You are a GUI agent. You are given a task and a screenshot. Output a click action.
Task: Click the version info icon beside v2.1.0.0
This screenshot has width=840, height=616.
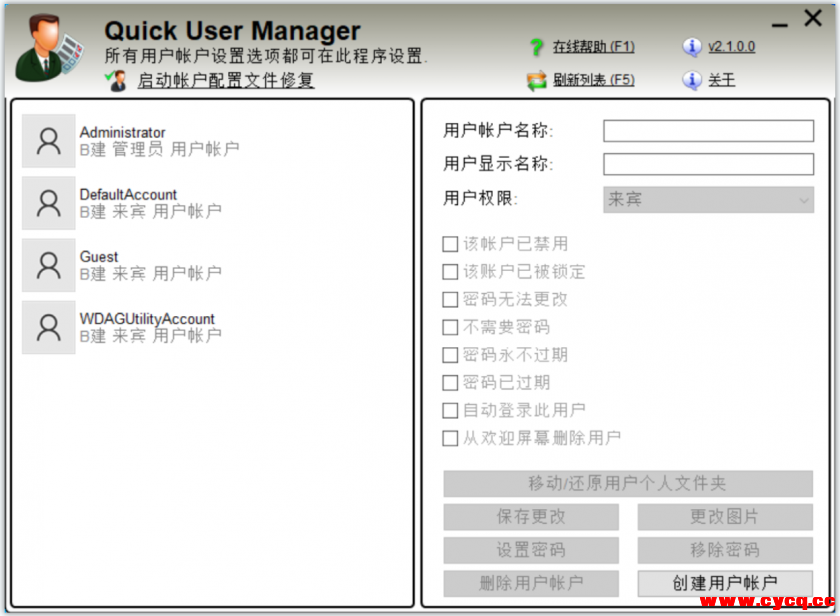[692, 47]
